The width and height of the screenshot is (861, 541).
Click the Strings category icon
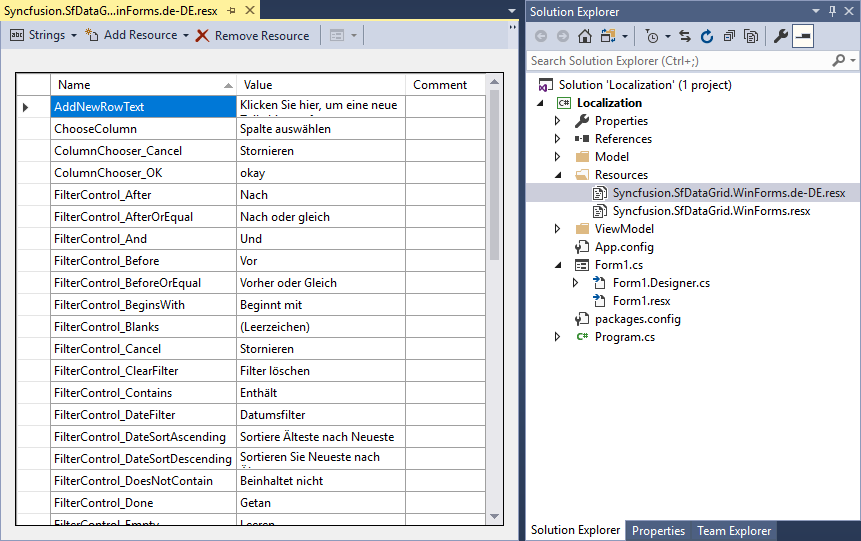pos(17,35)
